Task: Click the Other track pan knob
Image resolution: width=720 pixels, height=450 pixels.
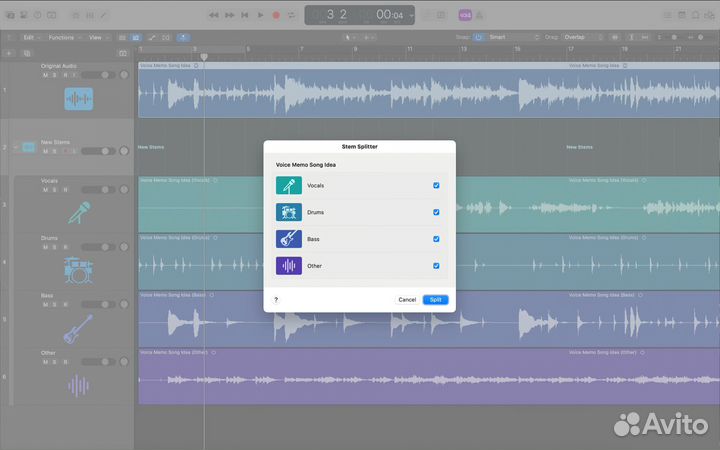Action: (x=124, y=362)
